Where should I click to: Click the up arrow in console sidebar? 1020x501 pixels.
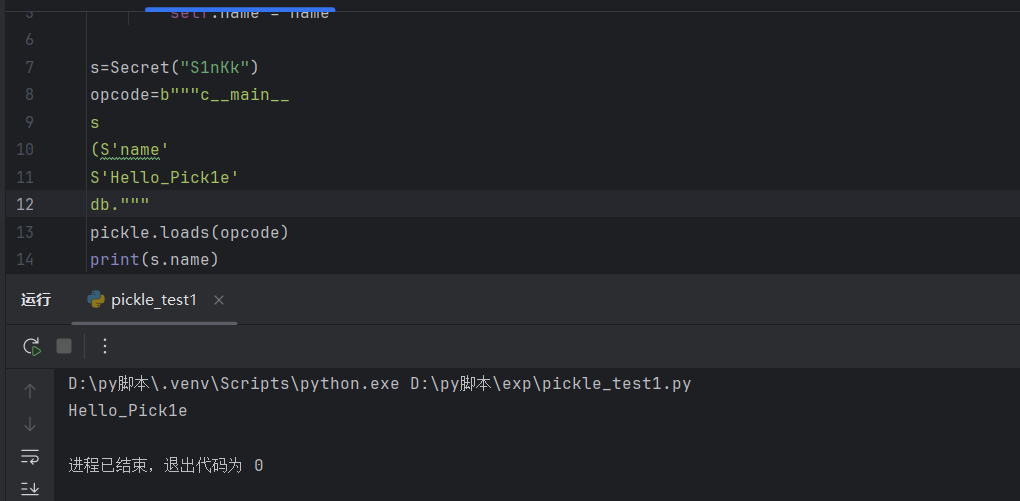[30, 391]
